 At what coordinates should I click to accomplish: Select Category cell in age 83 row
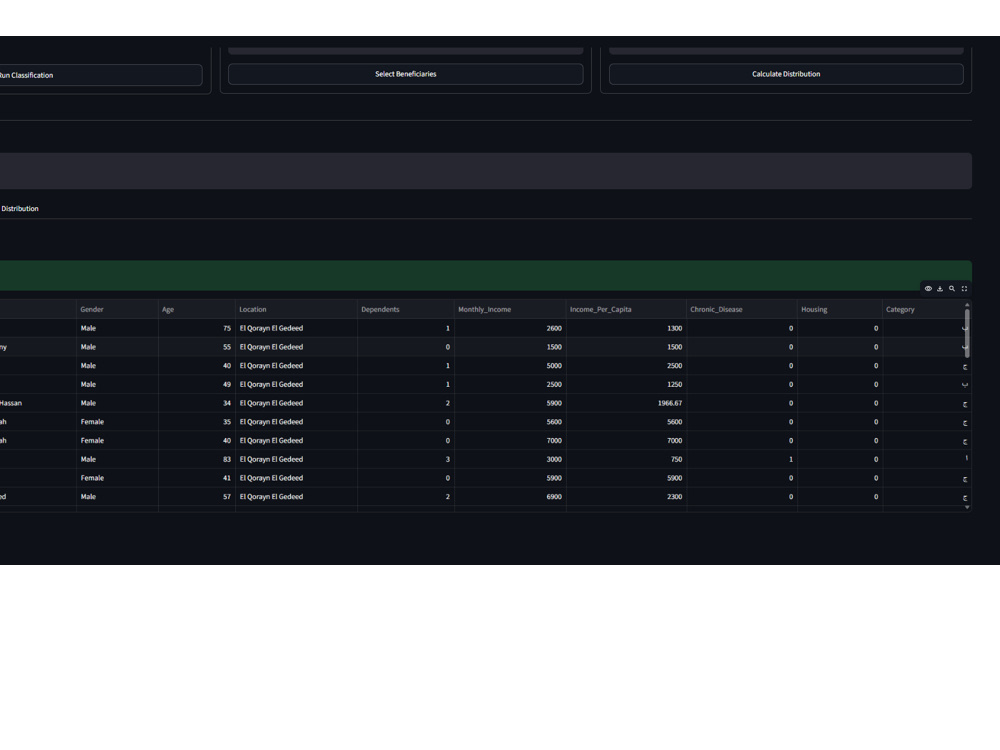926,459
